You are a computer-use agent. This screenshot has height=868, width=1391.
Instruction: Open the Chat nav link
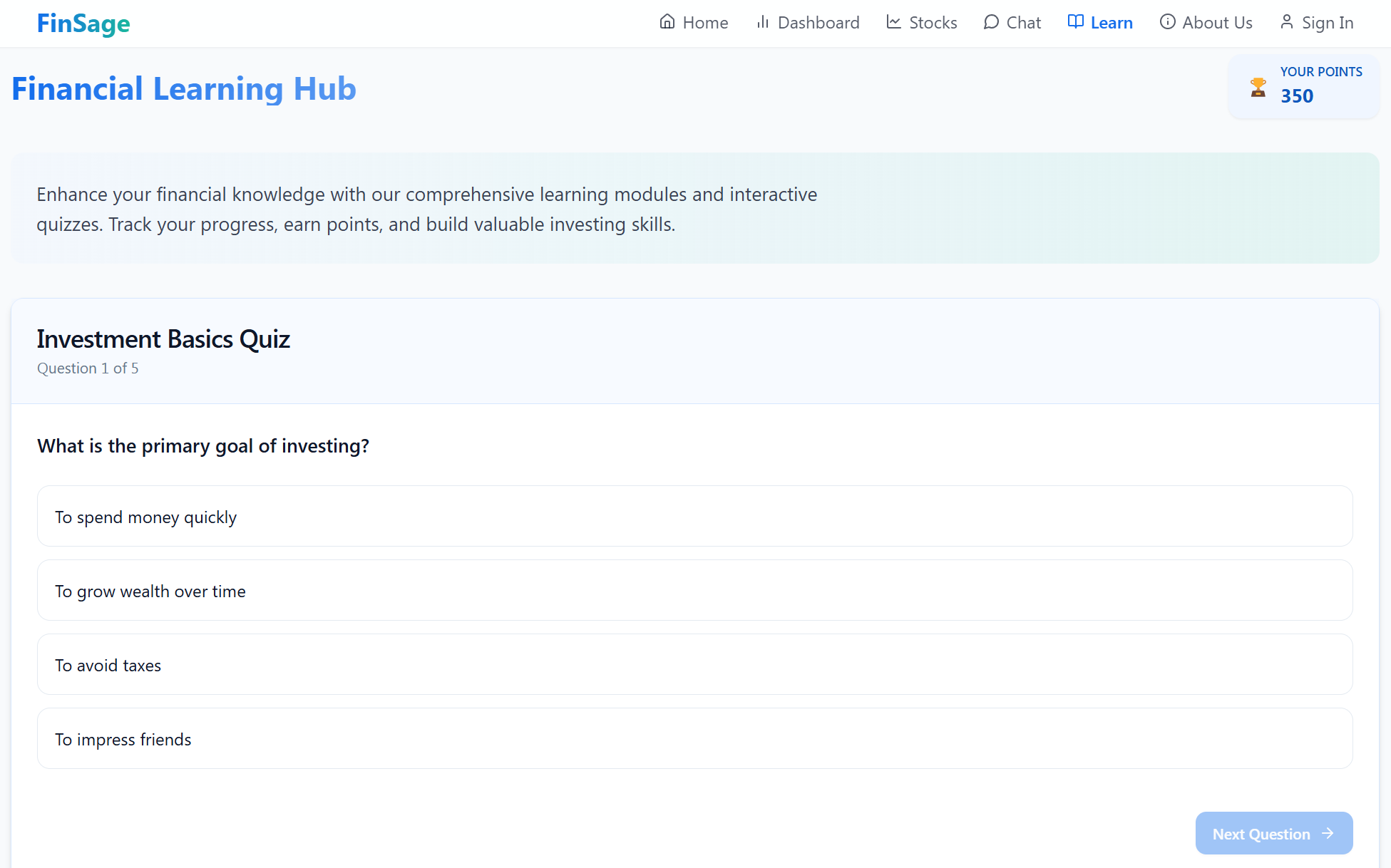click(x=1023, y=23)
